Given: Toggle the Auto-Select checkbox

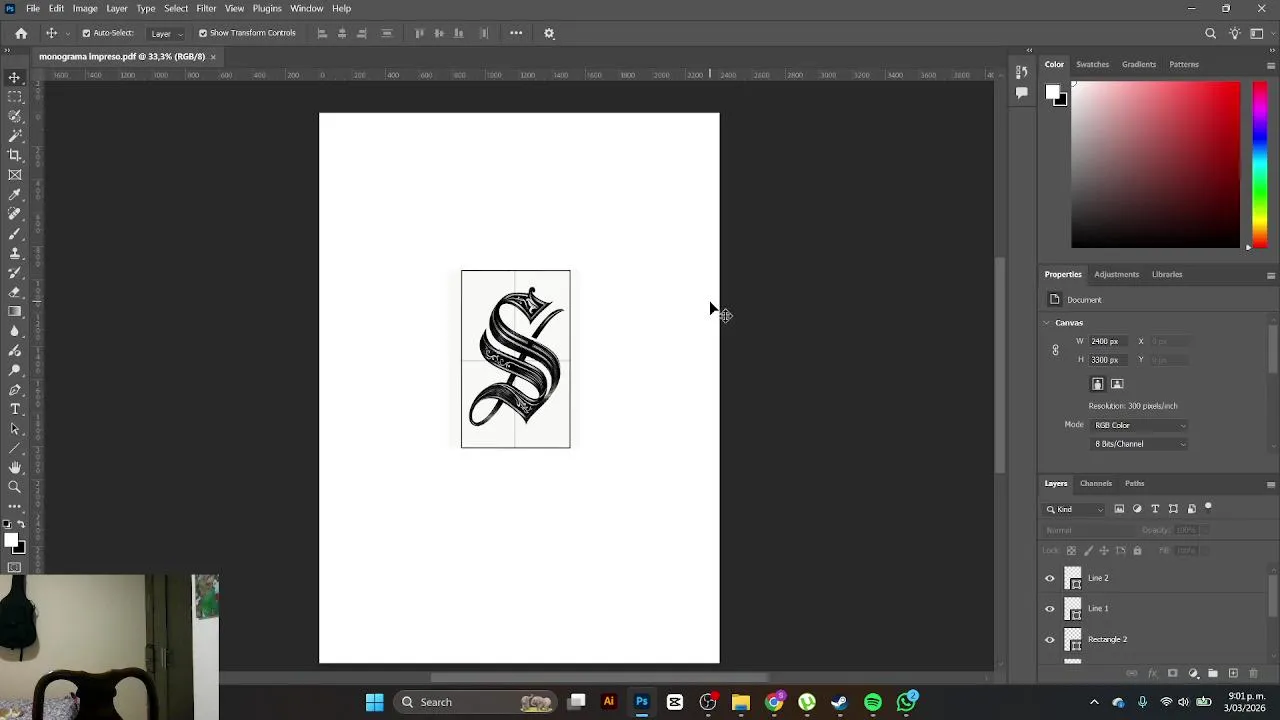Looking at the screenshot, I should pos(86,33).
